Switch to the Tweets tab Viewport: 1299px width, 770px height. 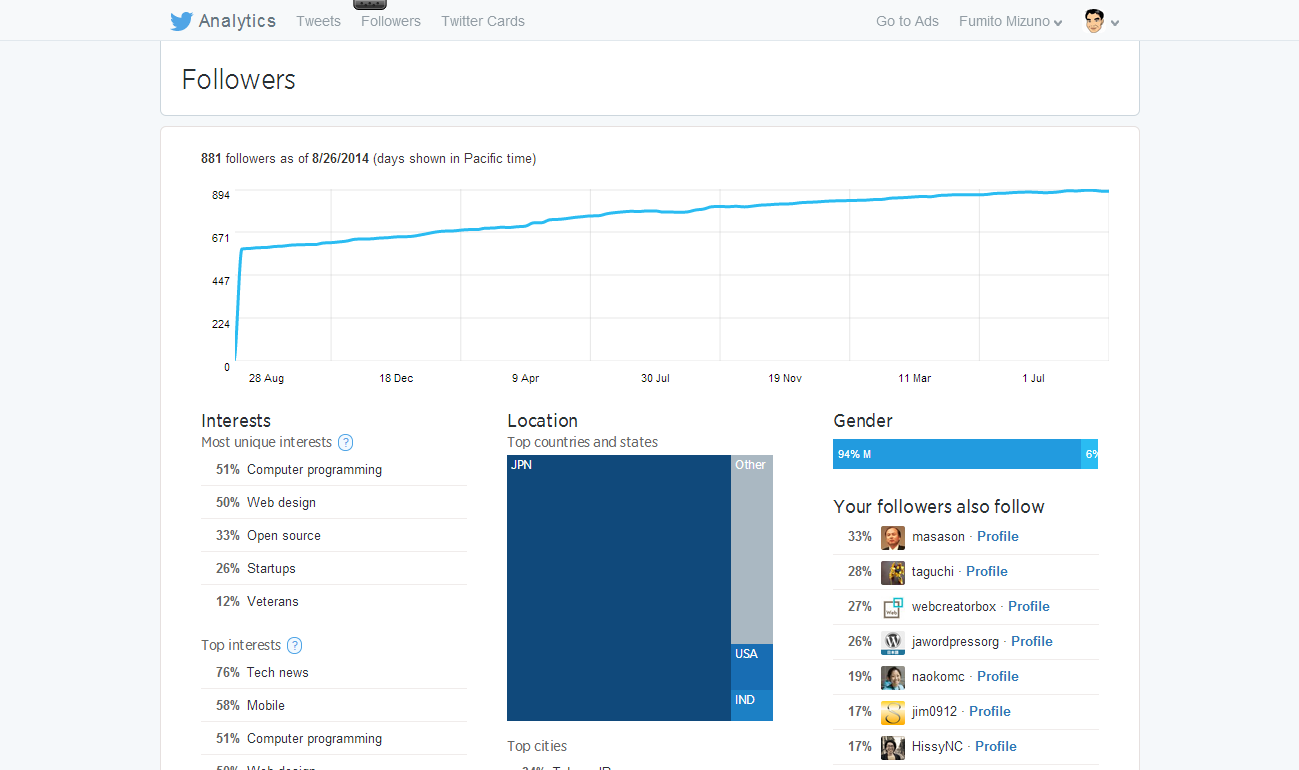coord(318,21)
